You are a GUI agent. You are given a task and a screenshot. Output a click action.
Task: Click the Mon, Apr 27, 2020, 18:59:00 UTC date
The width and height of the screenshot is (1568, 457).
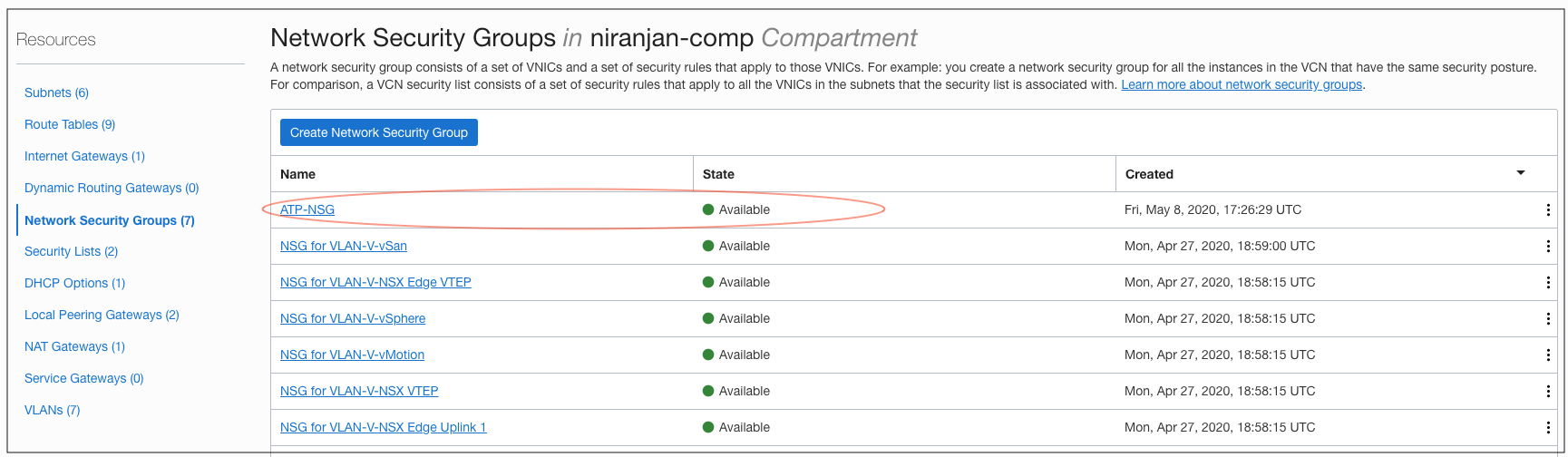[1220, 246]
